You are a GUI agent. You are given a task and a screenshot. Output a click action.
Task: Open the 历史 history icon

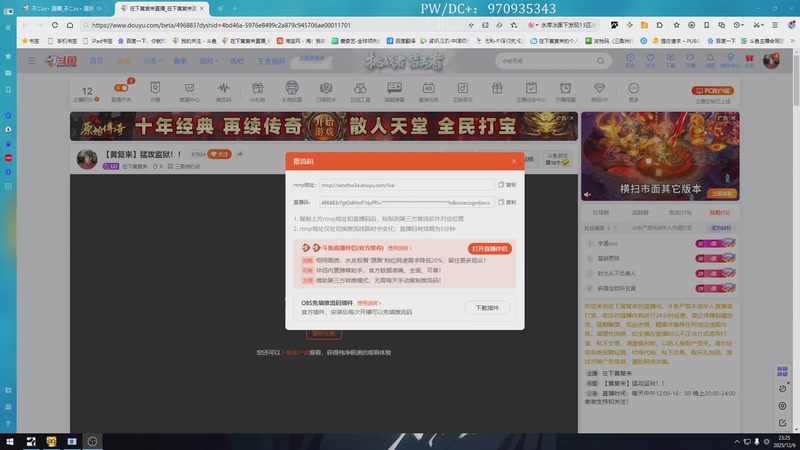point(631,60)
